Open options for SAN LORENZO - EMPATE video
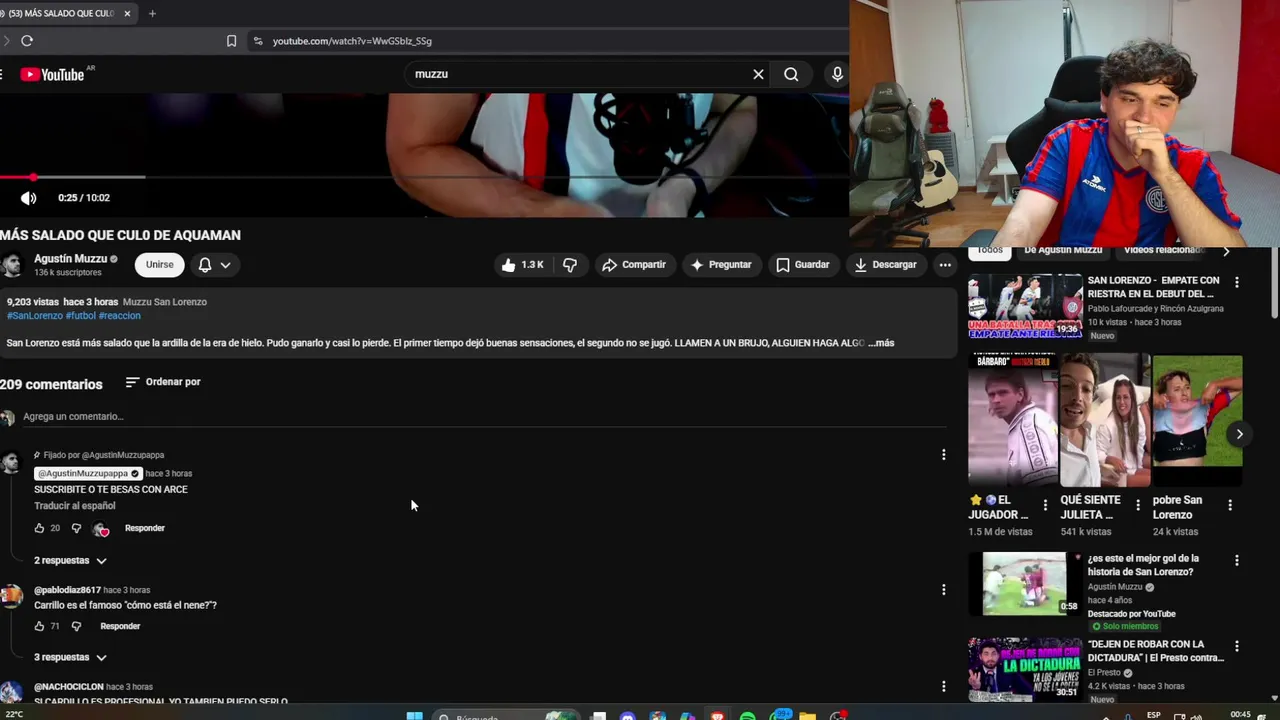1280x720 pixels. (x=1237, y=283)
